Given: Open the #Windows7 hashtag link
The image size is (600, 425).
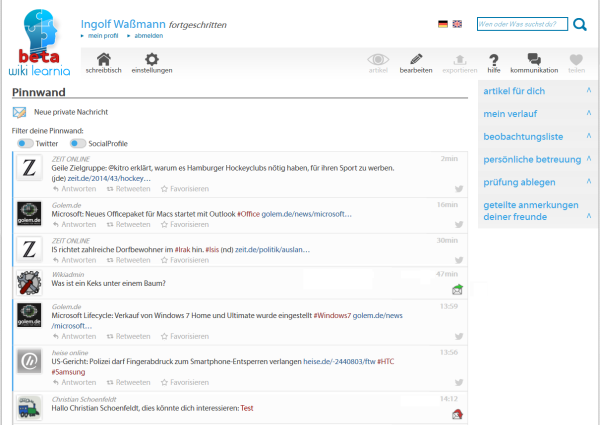Looking at the screenshot, I should point(332,316).
